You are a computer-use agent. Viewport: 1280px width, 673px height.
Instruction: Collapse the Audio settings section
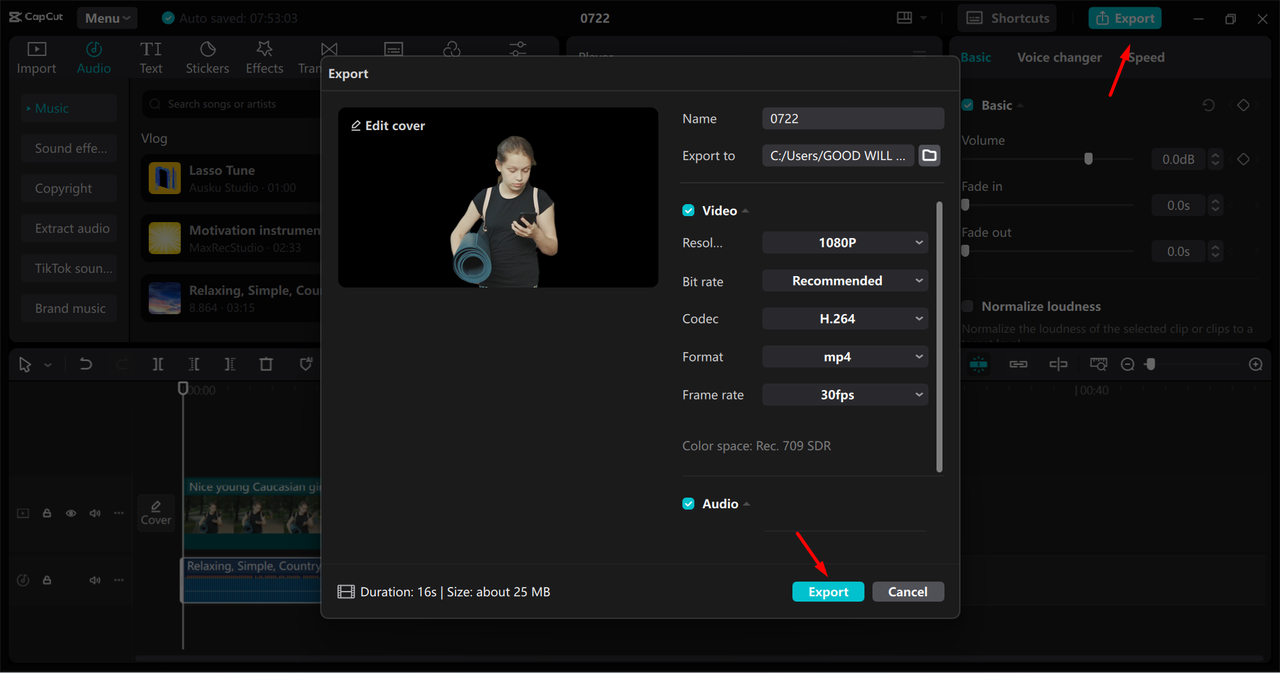coord(746,504)
